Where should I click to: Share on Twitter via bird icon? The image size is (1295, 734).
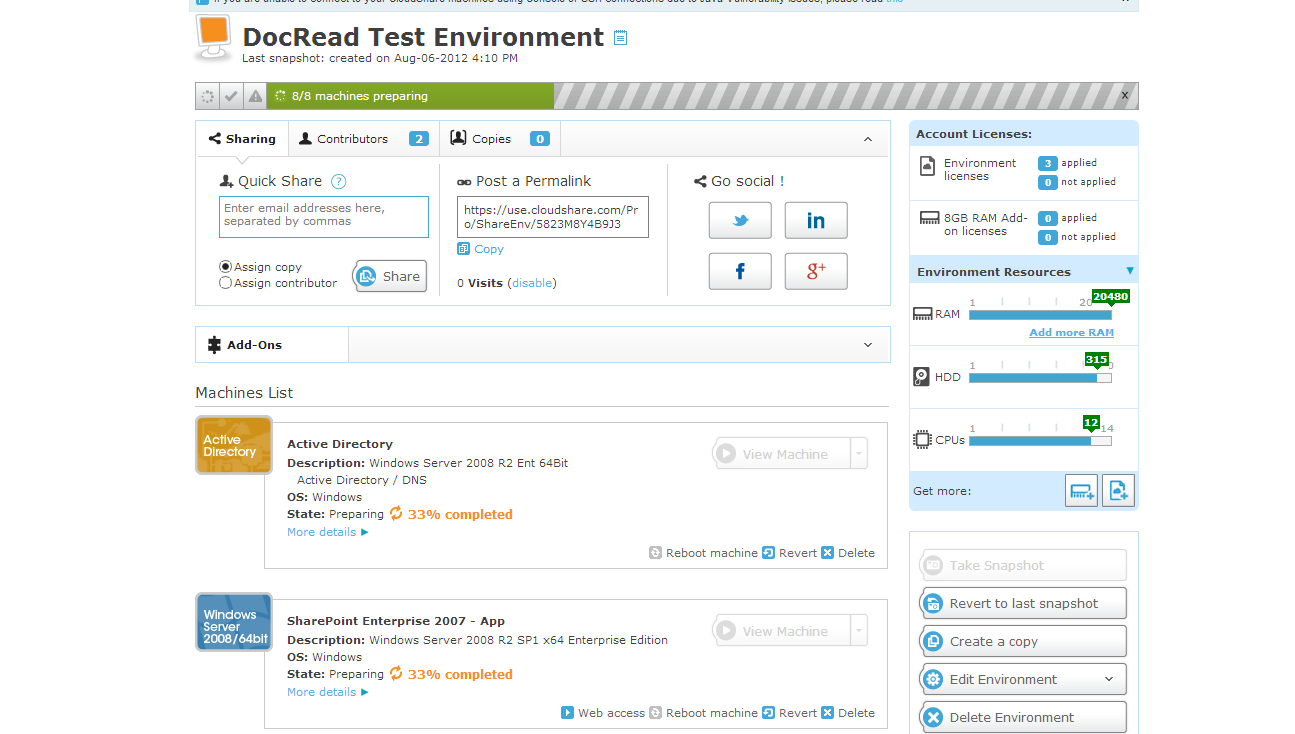[739, 221]
